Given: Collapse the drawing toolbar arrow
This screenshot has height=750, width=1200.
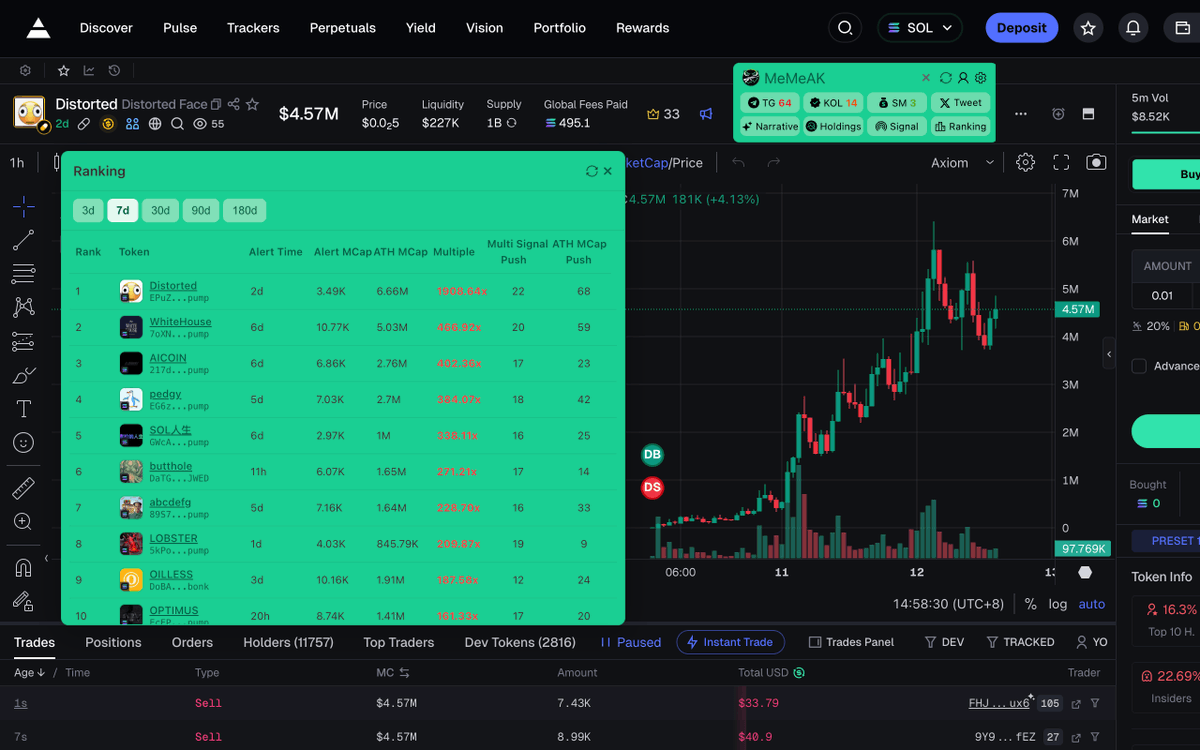Looking at the screenshot, I should pyautogui.click(x=46, y=559).
